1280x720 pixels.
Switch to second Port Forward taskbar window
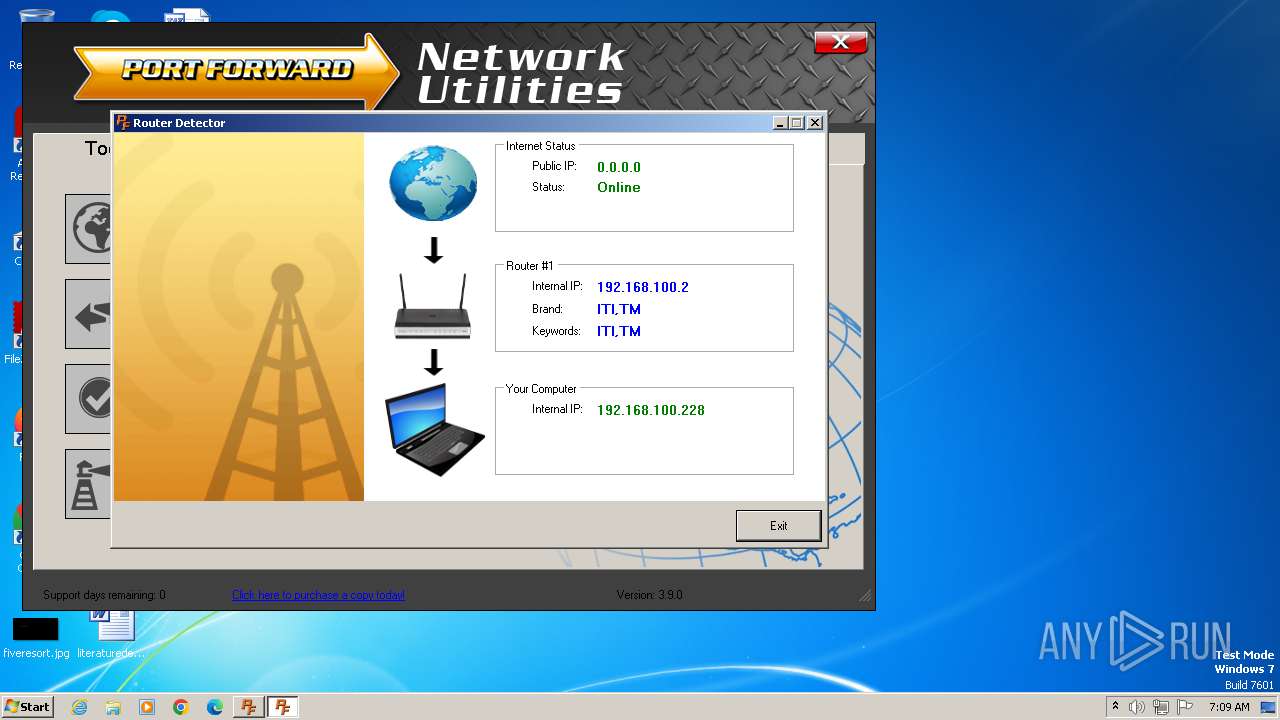[x=283, y=707]
